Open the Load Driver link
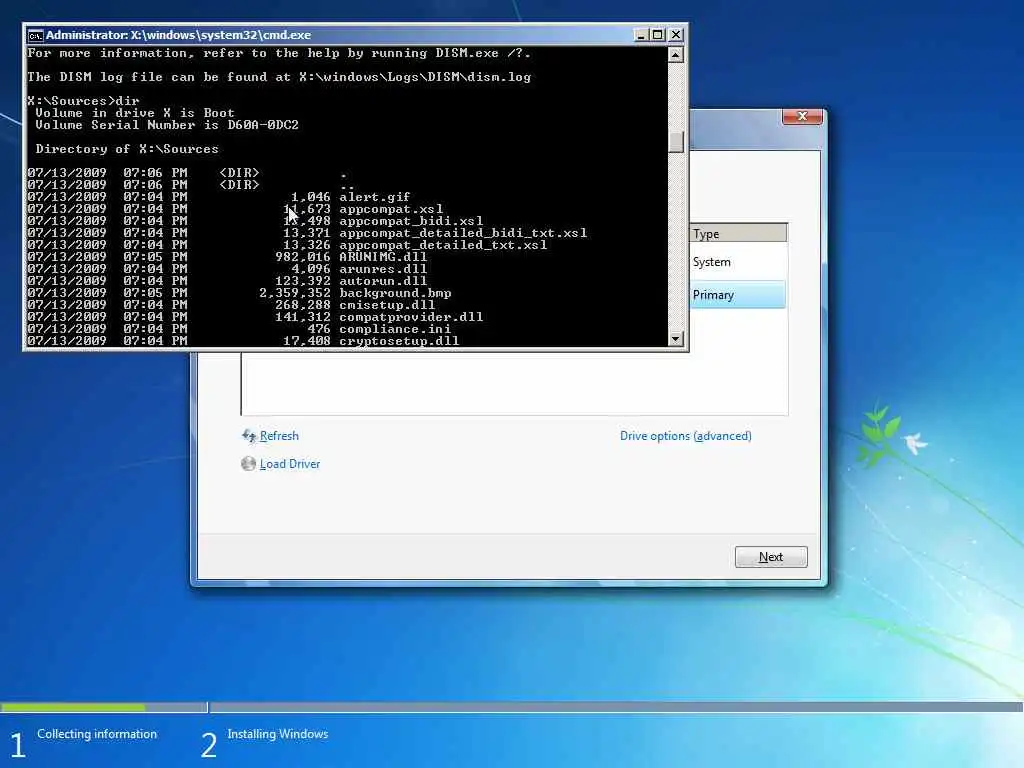Image resolution: width=1024 pixels, height=768 pixels. pos(290,464)
